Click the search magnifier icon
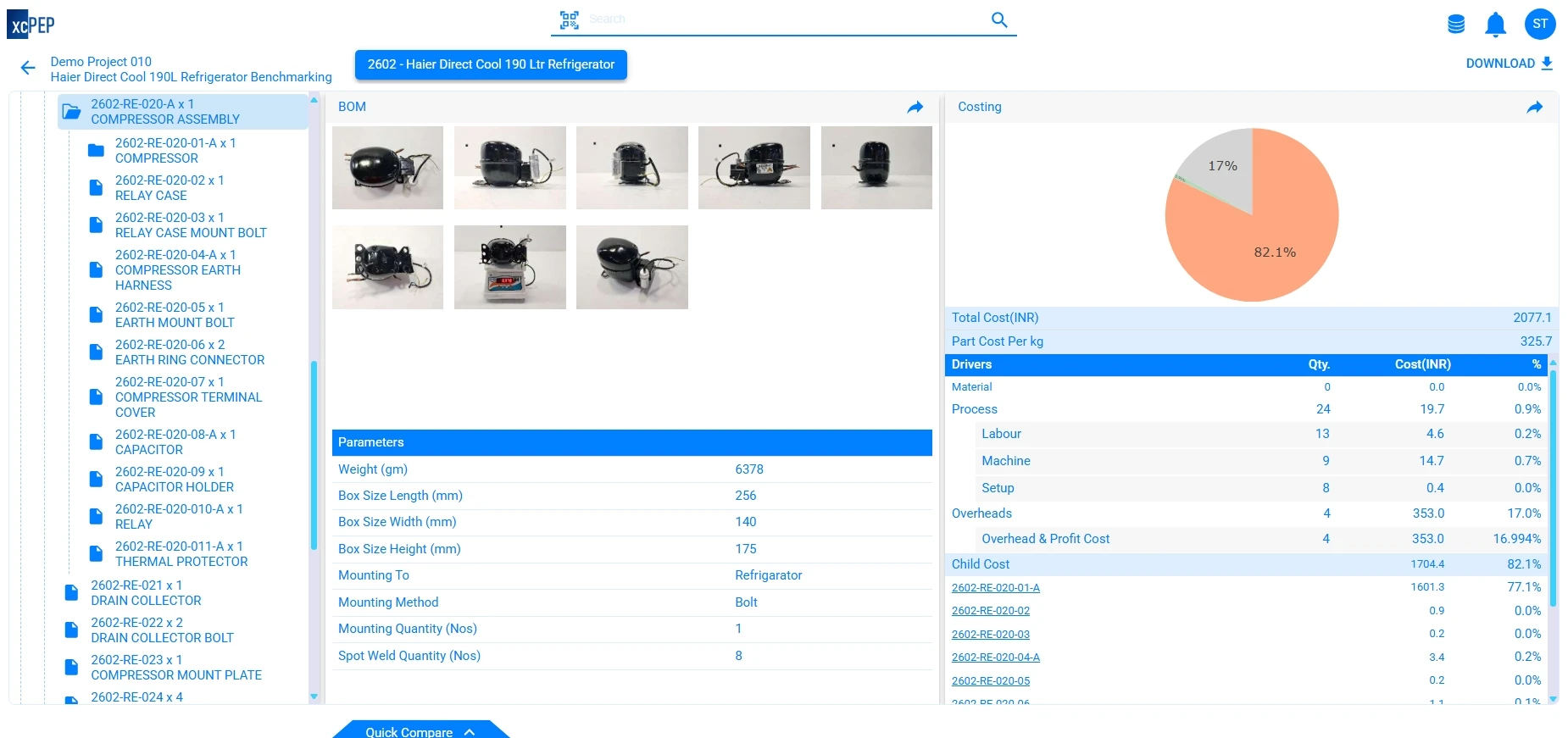 tap(999, 19)
